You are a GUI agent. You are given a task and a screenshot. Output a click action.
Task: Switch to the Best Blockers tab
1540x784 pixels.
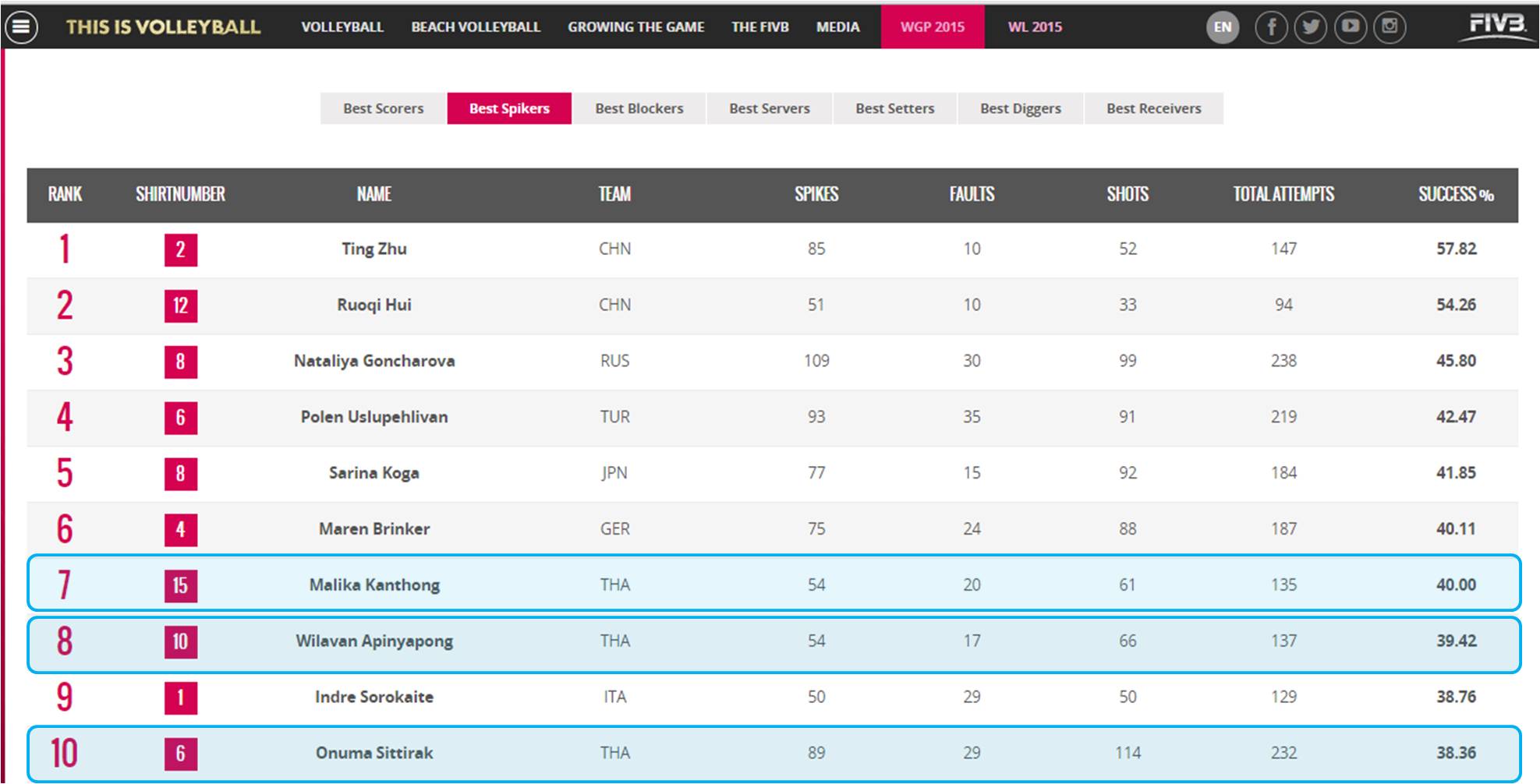click(639, 108)
